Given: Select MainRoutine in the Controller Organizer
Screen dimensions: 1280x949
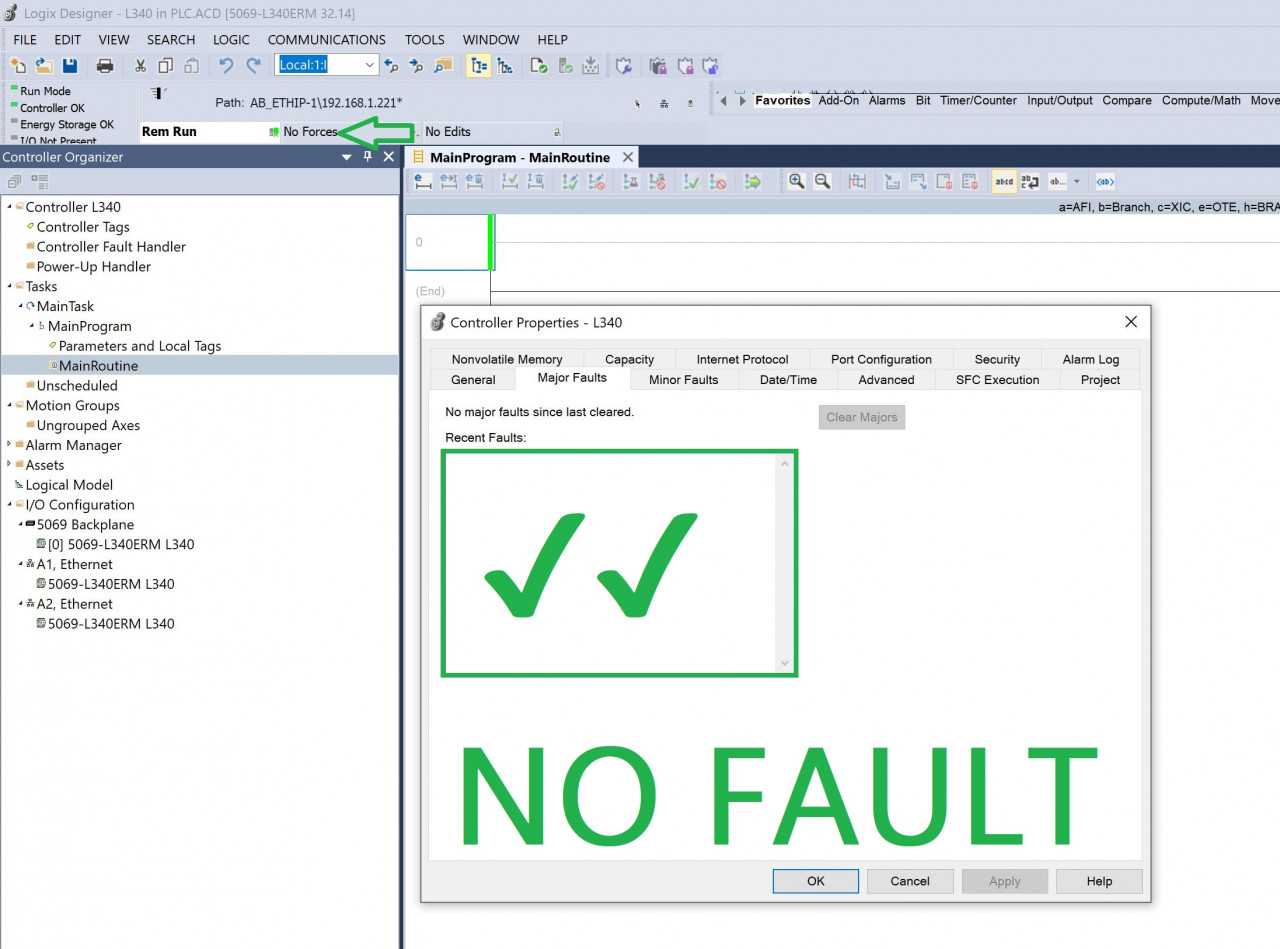Looking at the screenshot, I should pos(98,366).
